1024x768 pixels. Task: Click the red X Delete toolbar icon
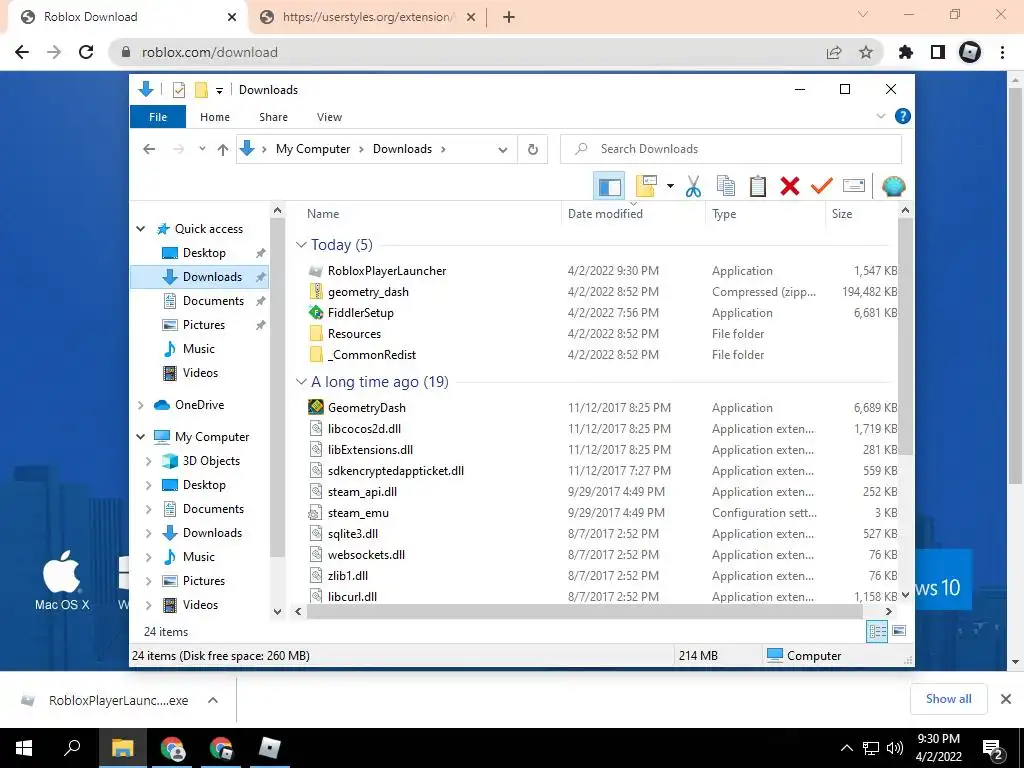coord(790,187)
